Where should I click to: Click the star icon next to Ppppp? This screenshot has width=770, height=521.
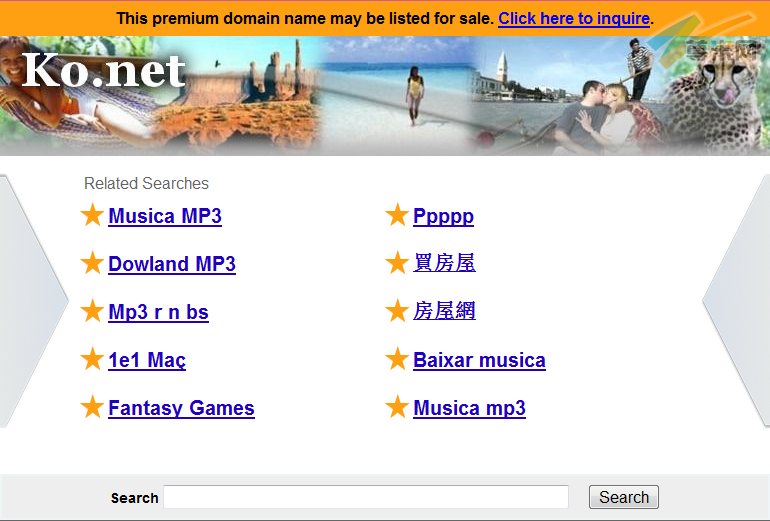pos(397,215)
